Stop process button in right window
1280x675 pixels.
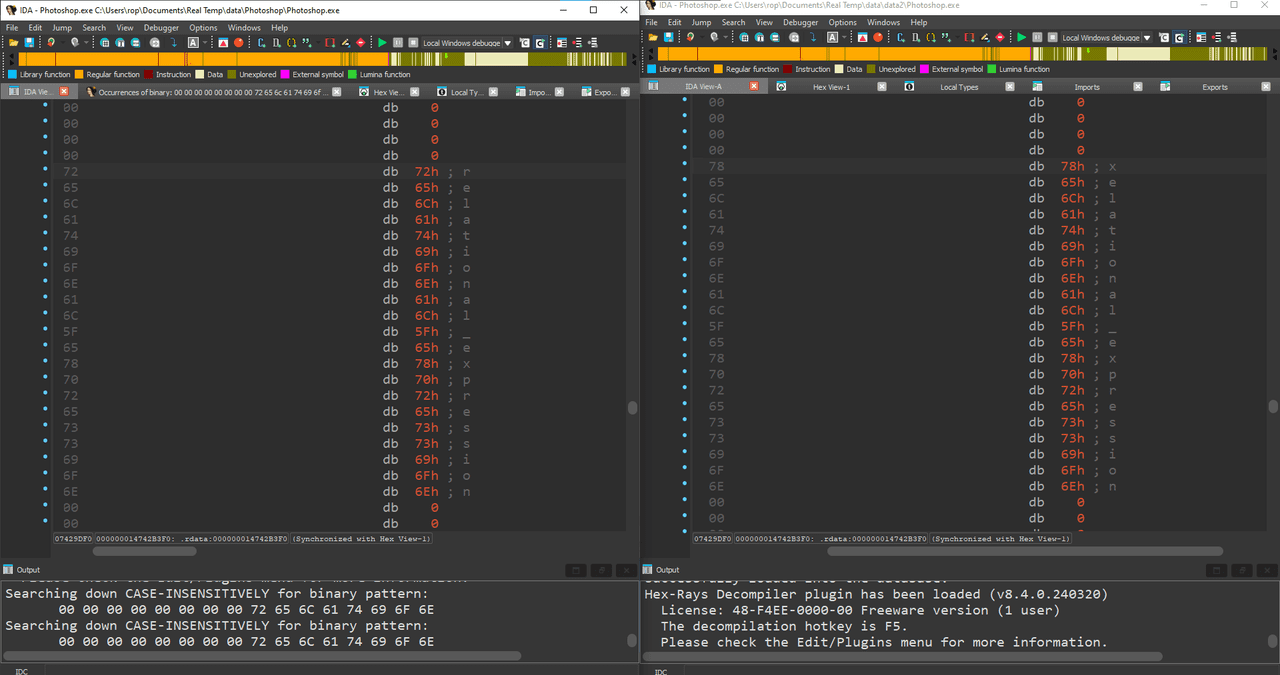(1052, 37)
